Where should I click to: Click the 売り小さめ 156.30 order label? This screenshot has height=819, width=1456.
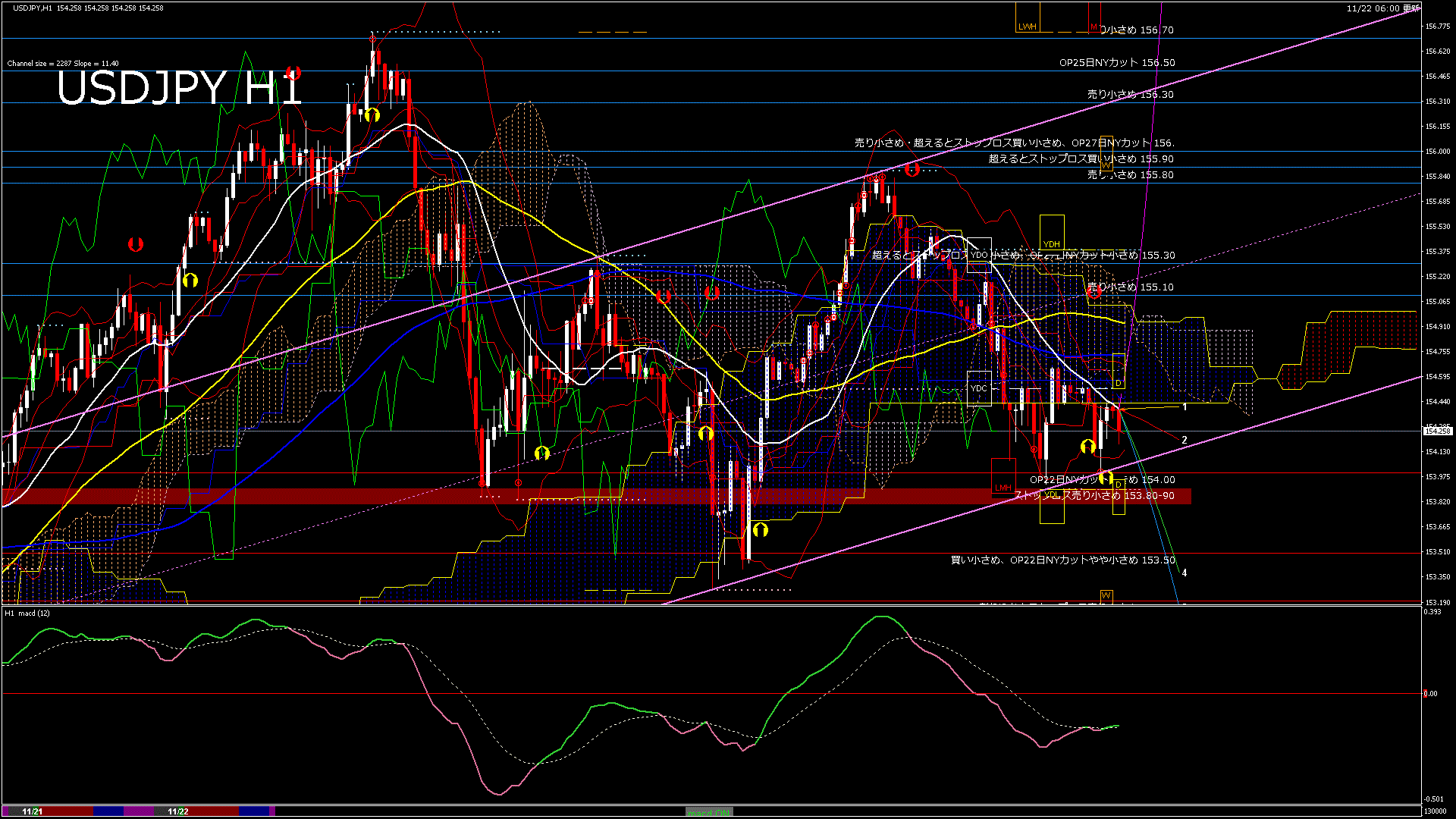pyautogui.click(x=1130, y=95)
